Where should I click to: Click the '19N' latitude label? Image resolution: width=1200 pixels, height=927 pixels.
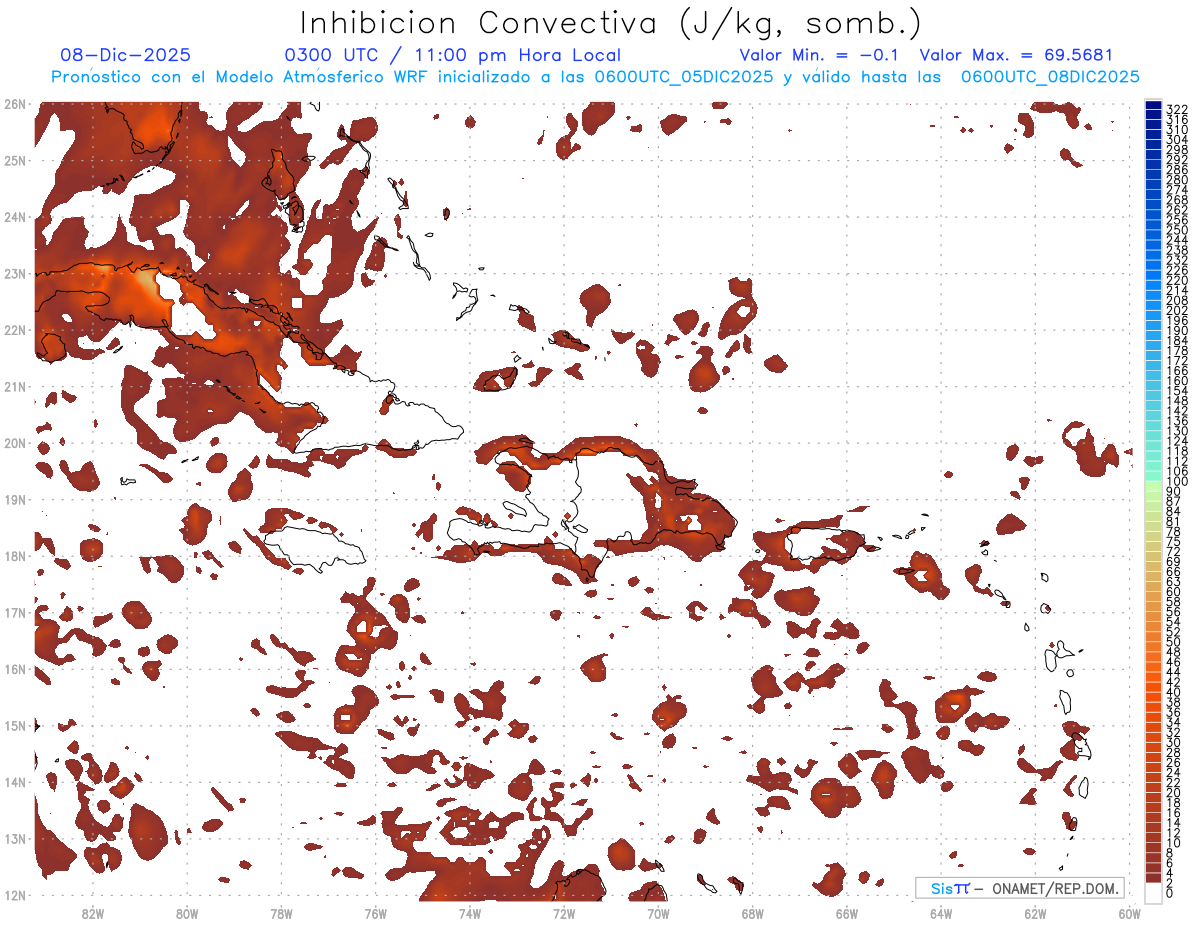[15, 499]
